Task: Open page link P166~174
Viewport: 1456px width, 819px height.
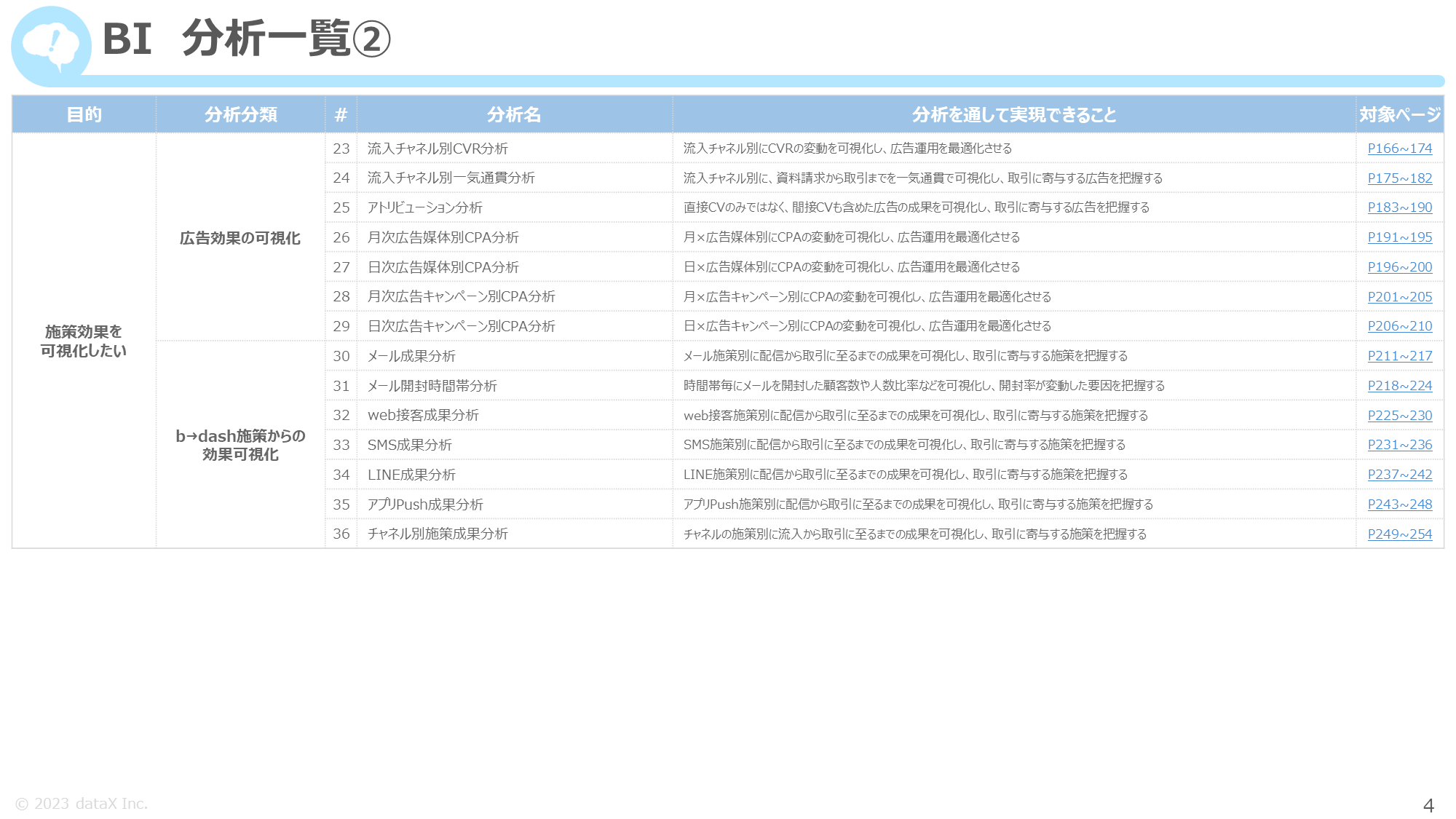Action: [1399, 149]
